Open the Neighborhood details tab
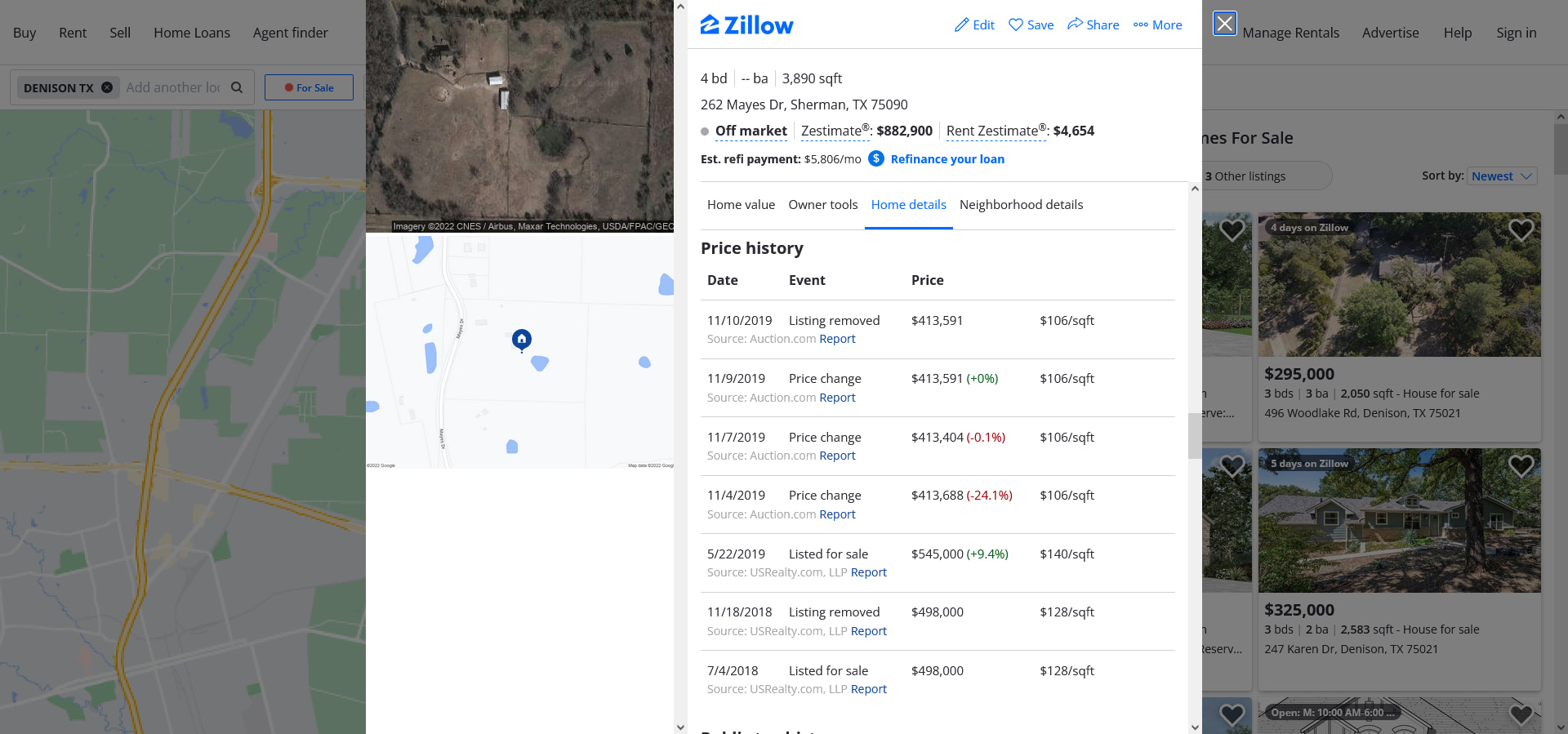Screen dimensions: 1568x734 click(x=1021, y=205)
